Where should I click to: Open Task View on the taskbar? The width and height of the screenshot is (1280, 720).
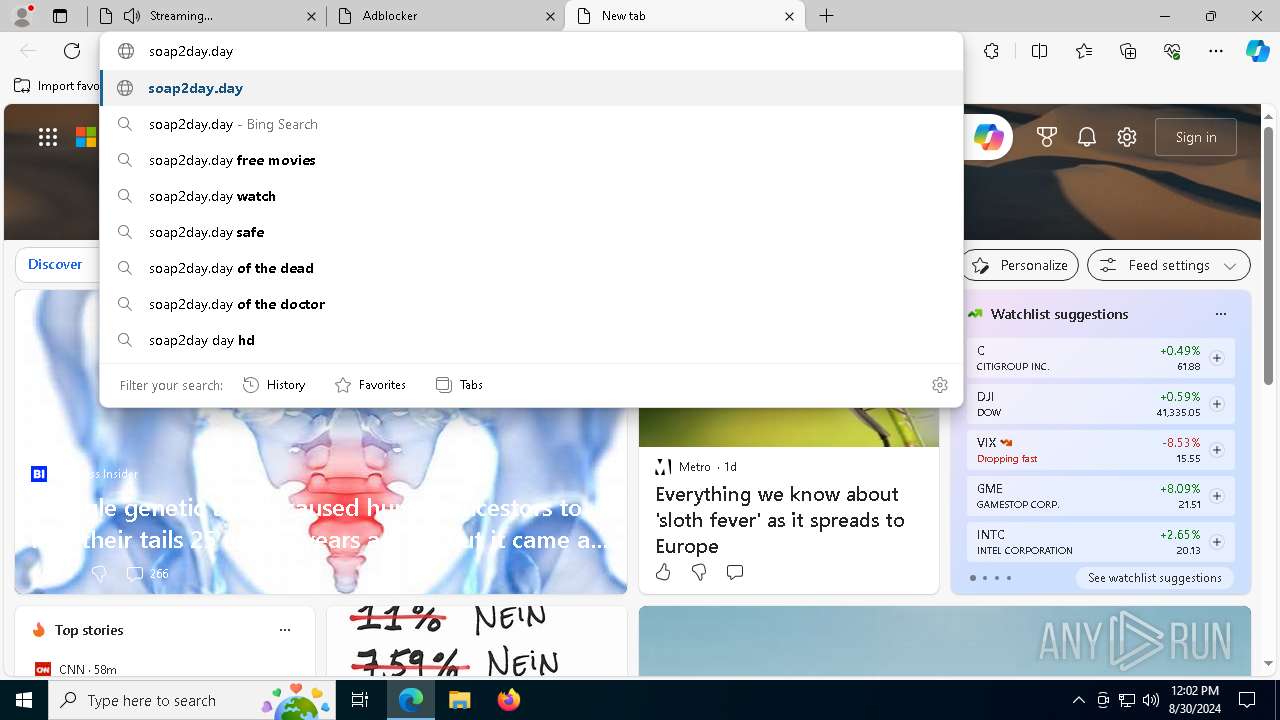pos(361,700)
